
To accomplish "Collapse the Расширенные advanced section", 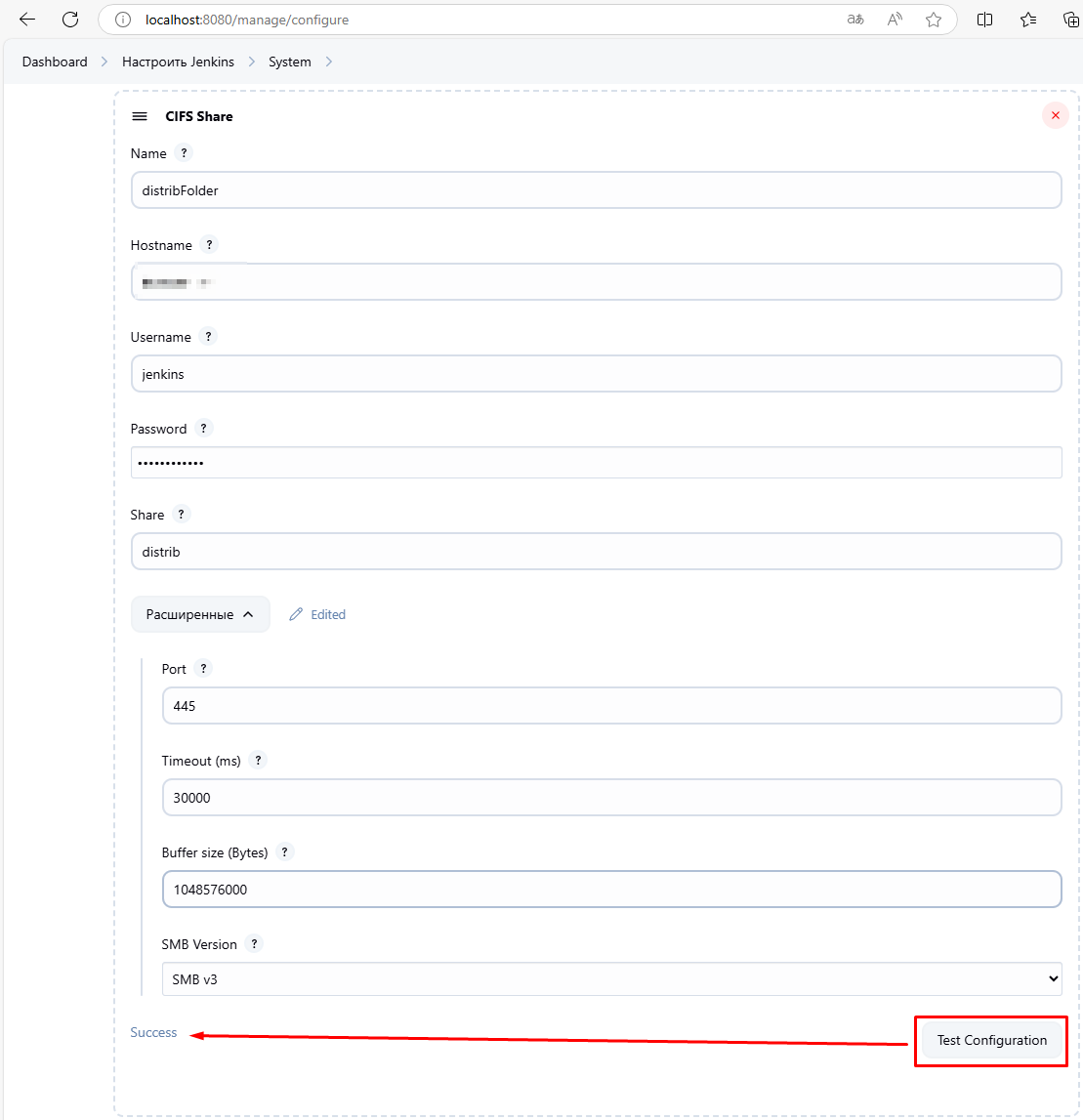I will click(x=200, y=614).
